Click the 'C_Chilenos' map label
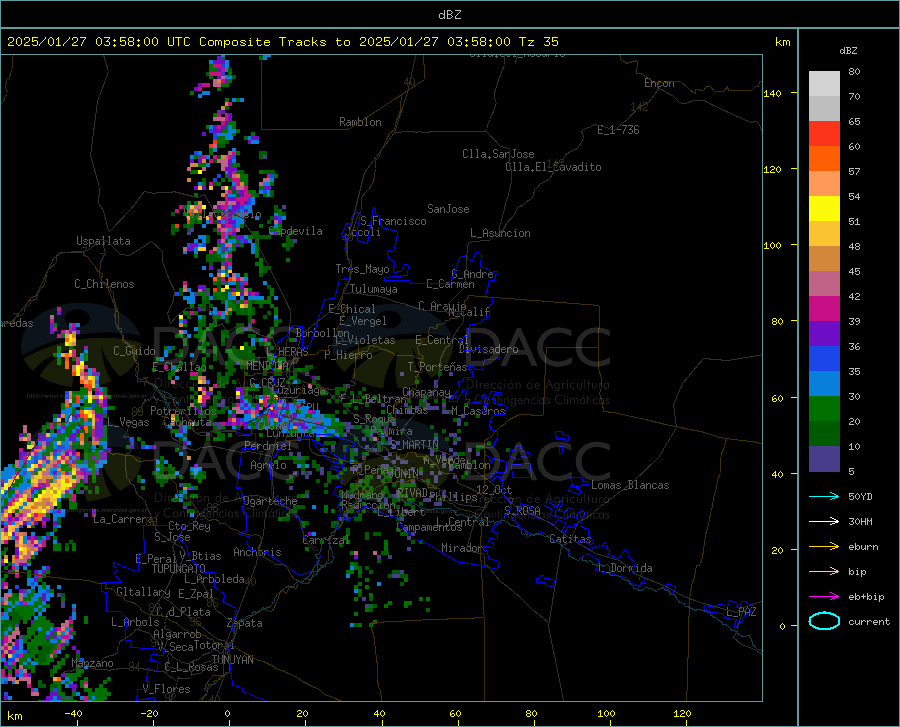This screenshot has width=900, height=727. [x=104, y=284]
